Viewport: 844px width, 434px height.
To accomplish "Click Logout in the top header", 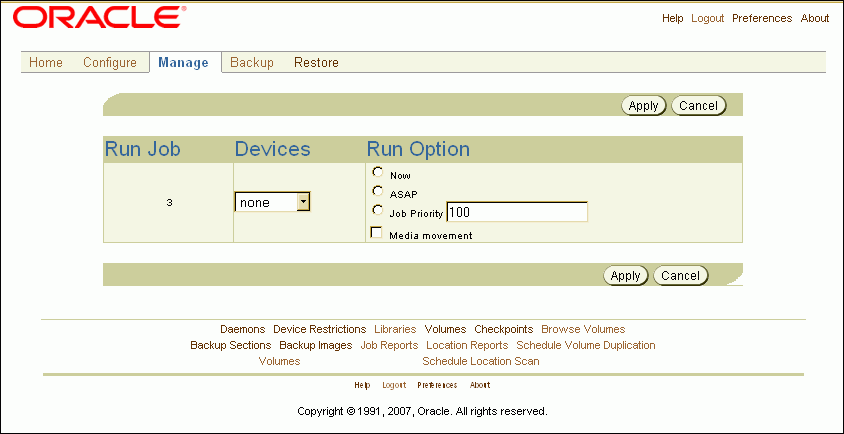I will coord(707,18).
